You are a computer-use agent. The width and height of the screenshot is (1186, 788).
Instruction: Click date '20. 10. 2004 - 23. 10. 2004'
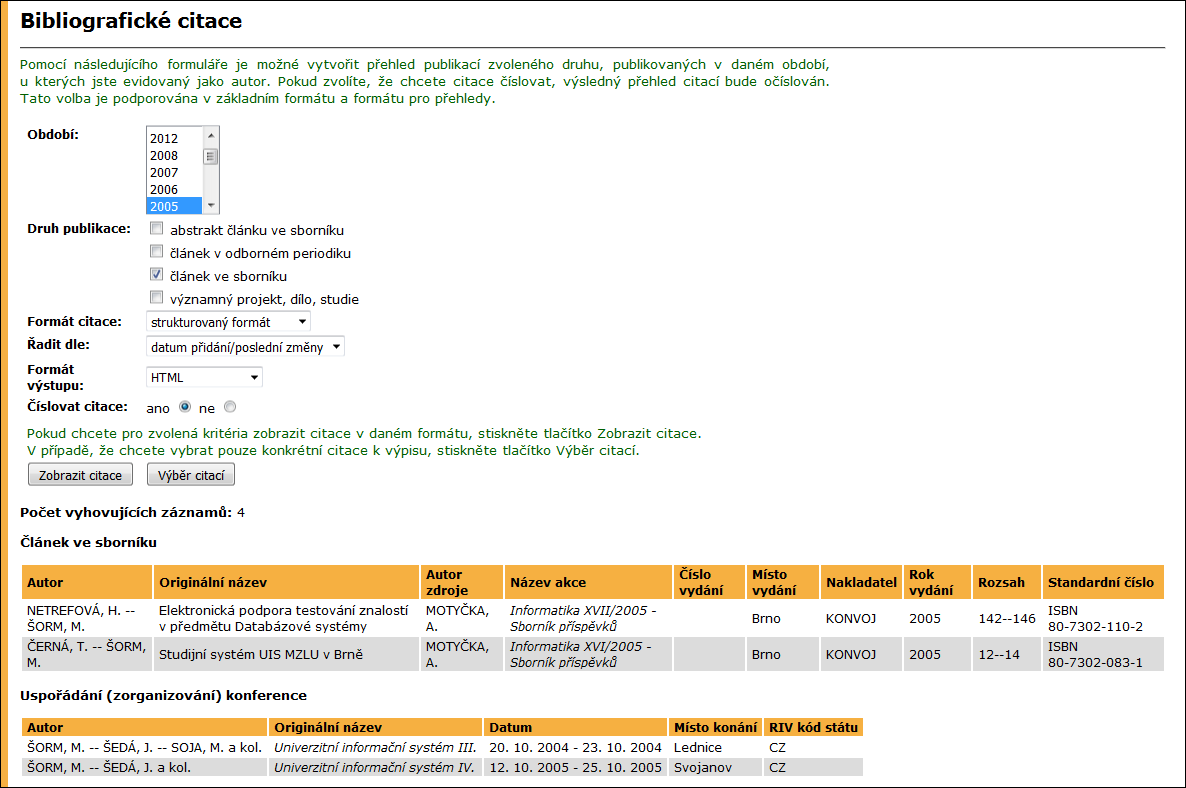pos(575,747)
